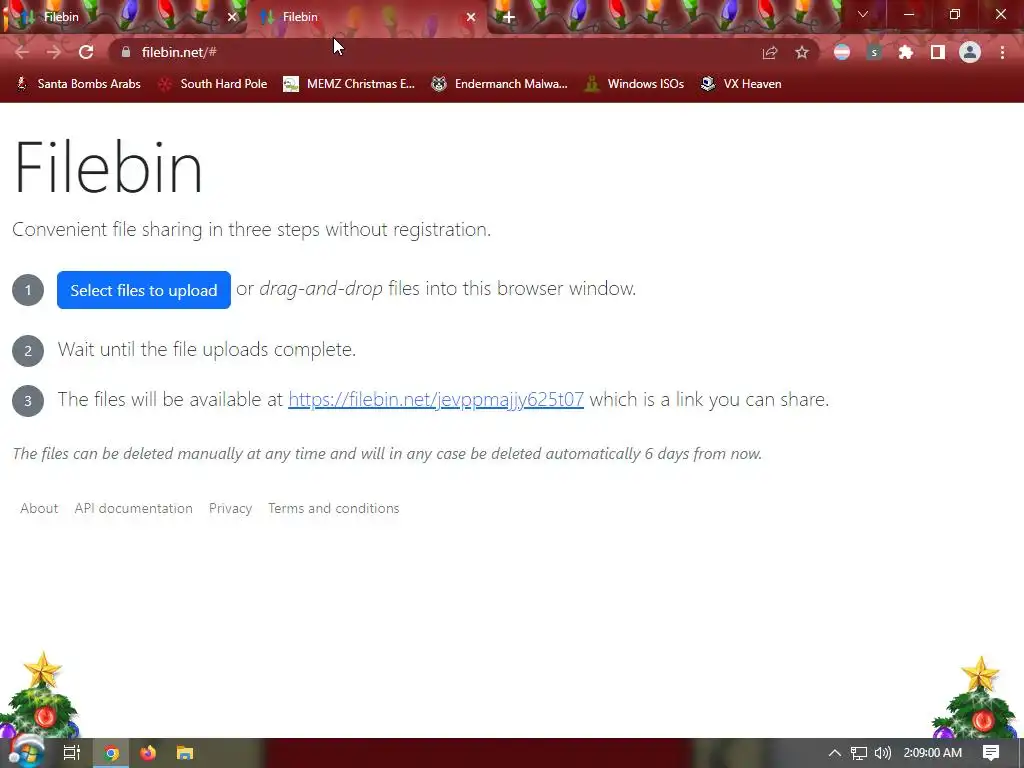Go forward using the arrow icon

click(x=54, y=52)
